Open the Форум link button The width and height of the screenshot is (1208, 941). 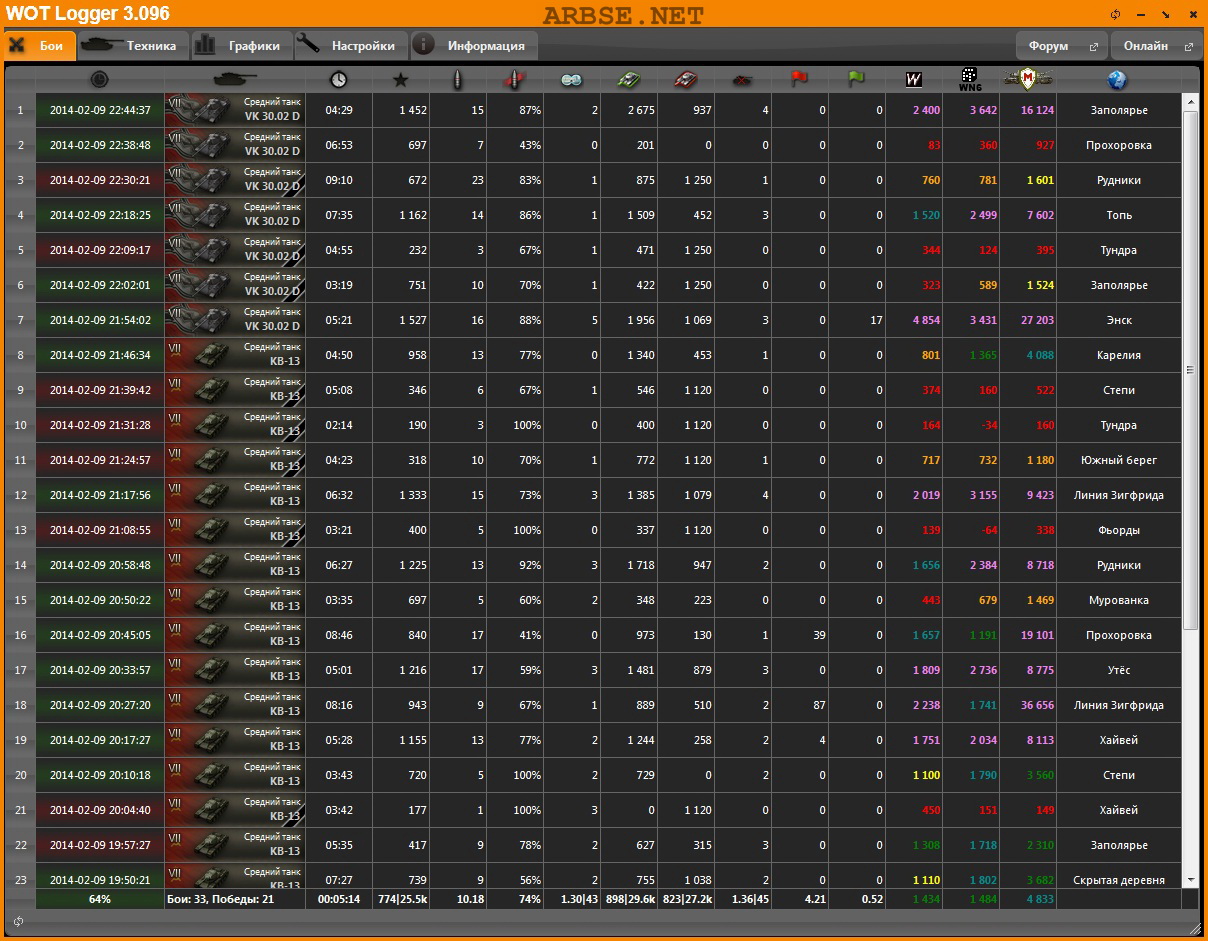pos(1061,46)
